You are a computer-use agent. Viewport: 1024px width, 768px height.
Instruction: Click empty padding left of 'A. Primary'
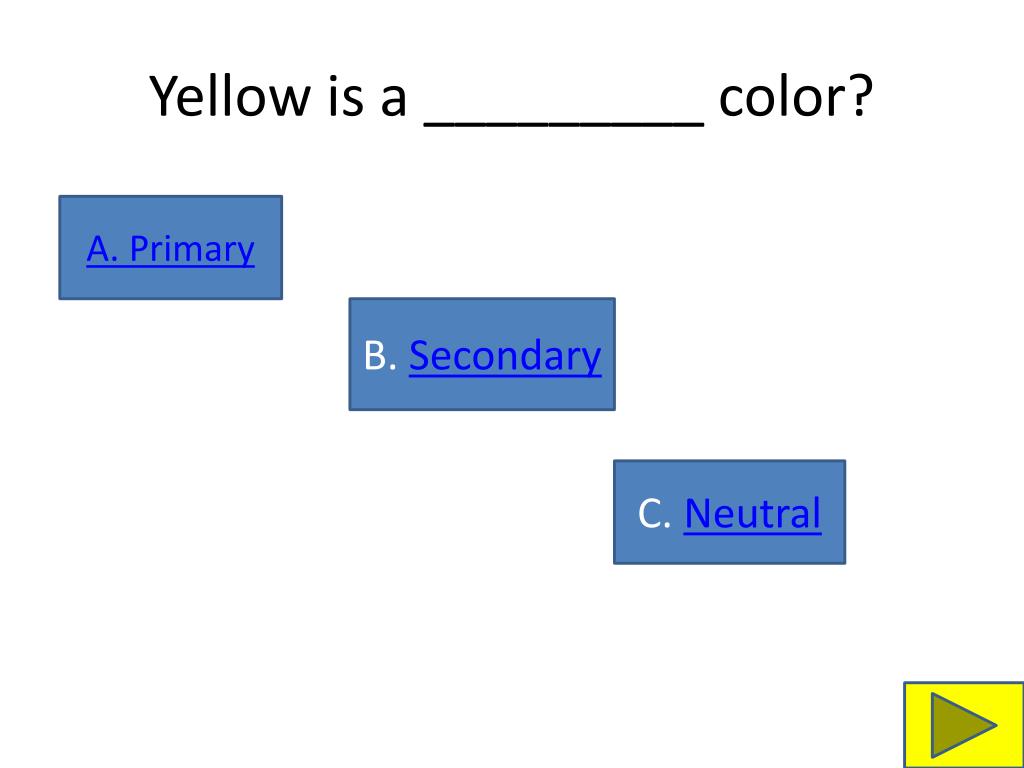[x=72, y=249]
